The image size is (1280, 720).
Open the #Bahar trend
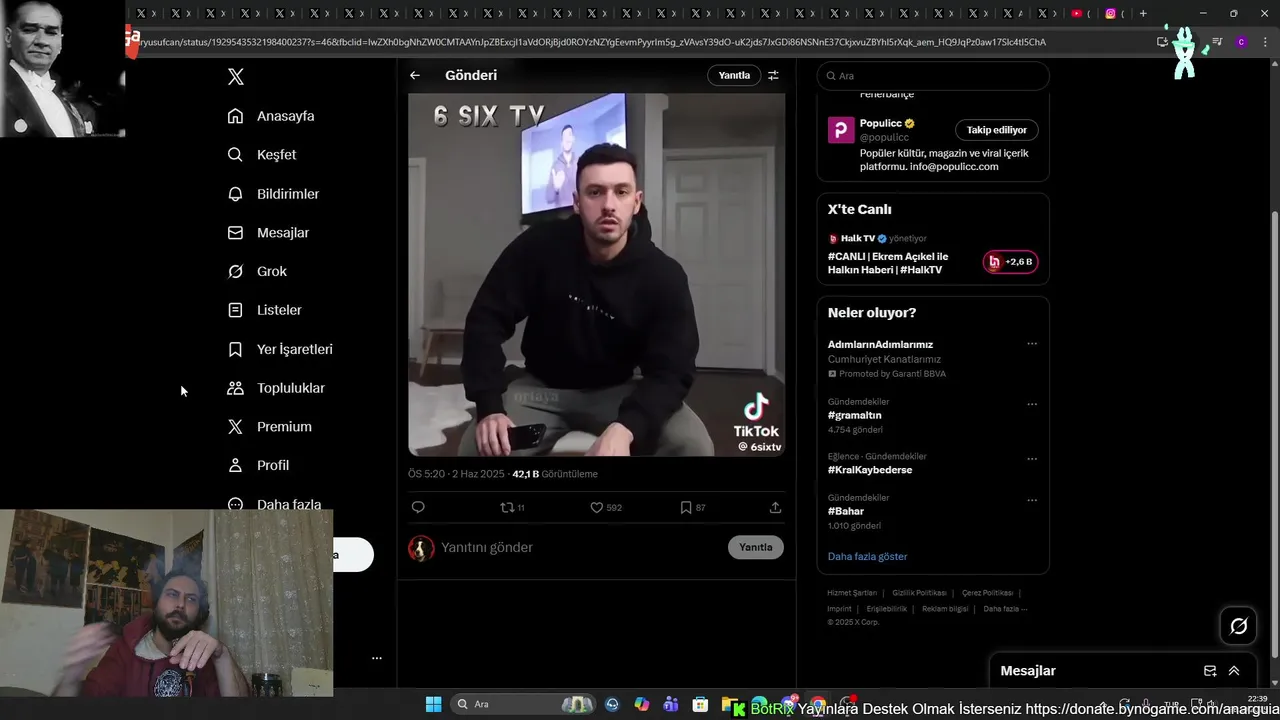click(846, 511)
